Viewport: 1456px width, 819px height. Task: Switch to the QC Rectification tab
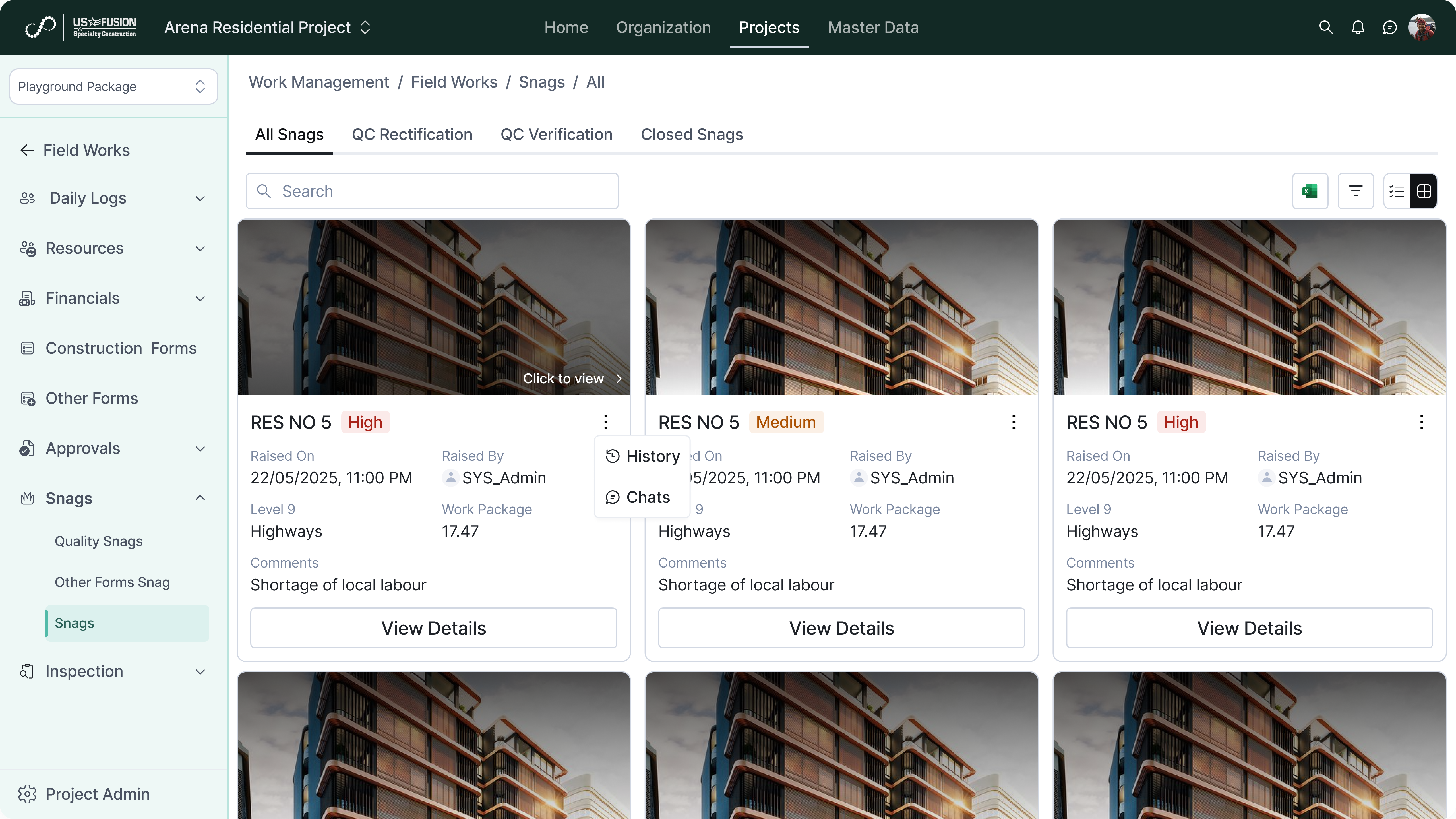pos(412,135)
